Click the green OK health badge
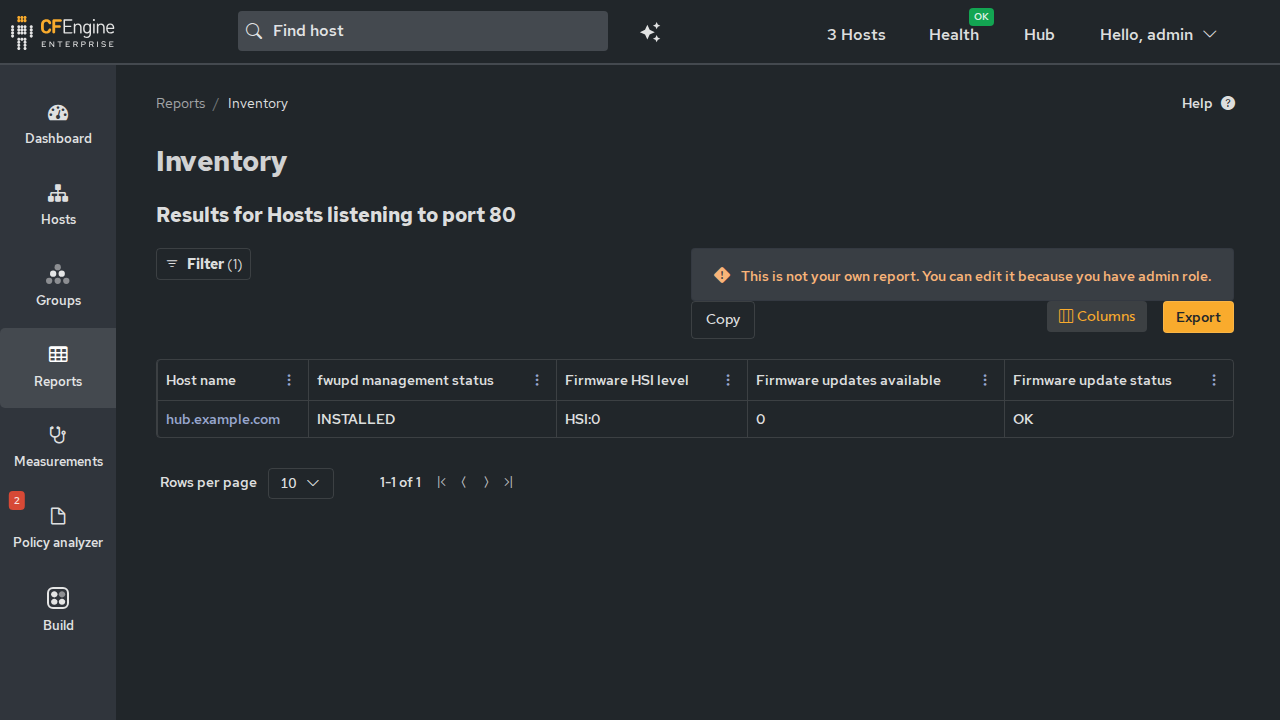Screen dimensions: 1280x720 [981, 16]
